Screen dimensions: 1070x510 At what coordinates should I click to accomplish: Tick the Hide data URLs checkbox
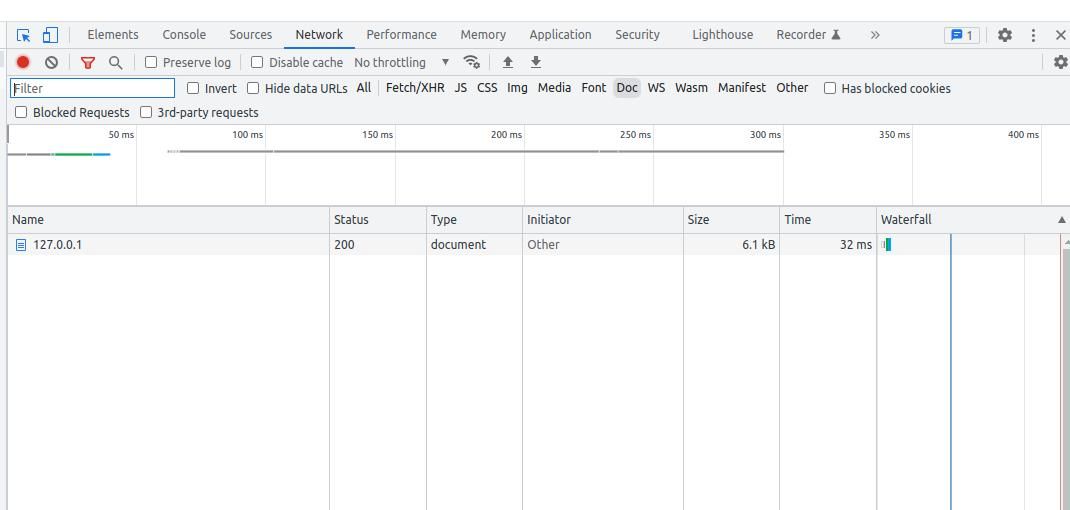click(254, 88)
